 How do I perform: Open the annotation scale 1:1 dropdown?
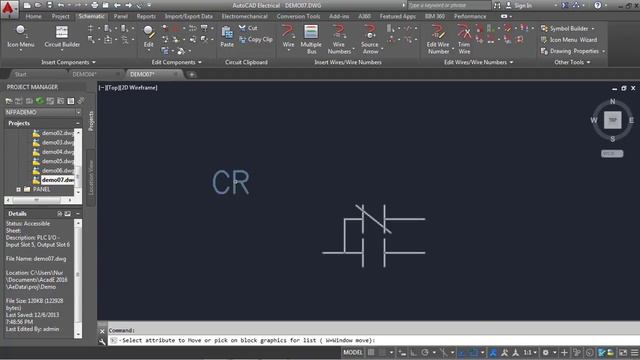[530, 352]
